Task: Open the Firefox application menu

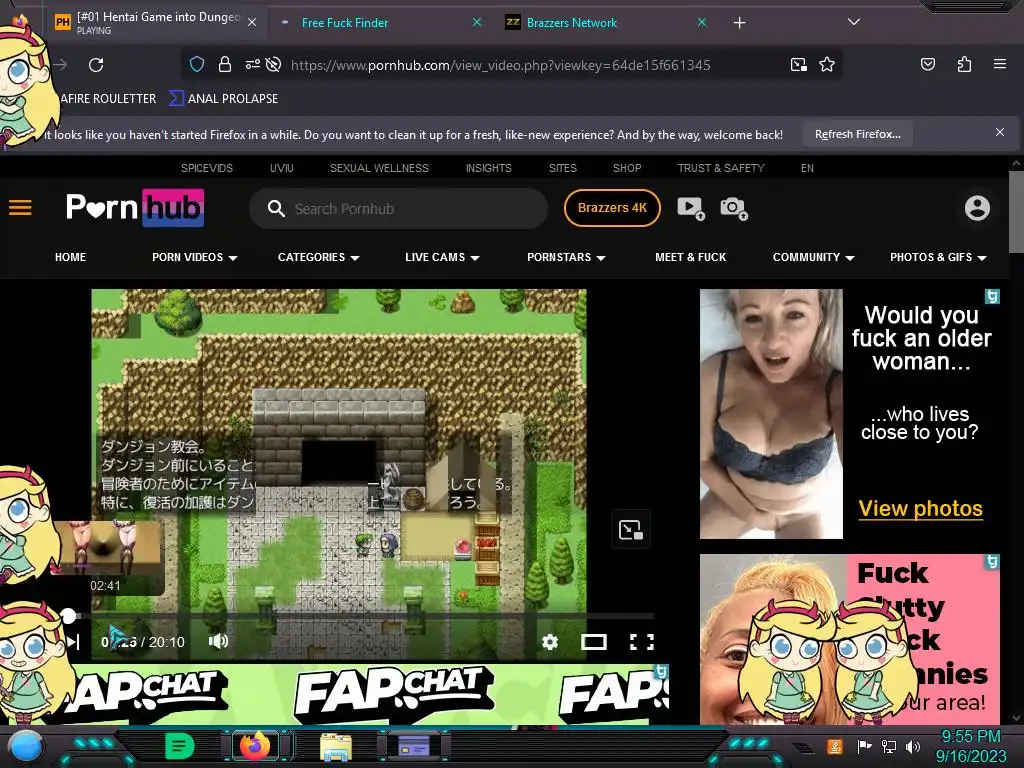Action: pos(1000,64)
